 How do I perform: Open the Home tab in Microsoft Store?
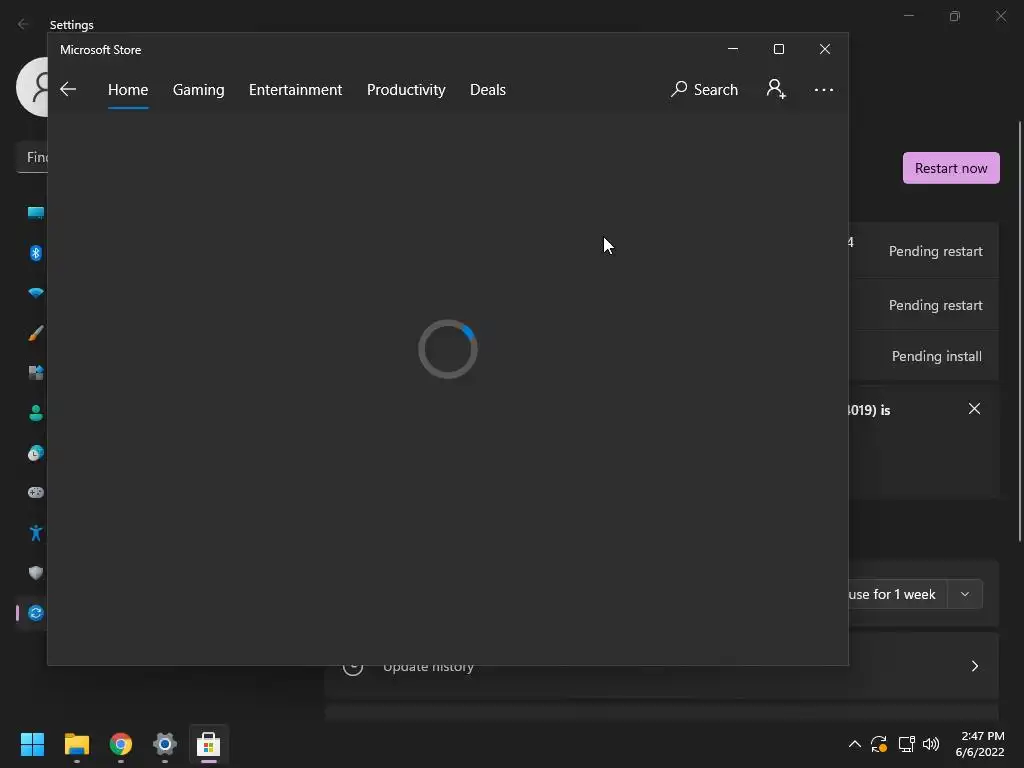128,89
